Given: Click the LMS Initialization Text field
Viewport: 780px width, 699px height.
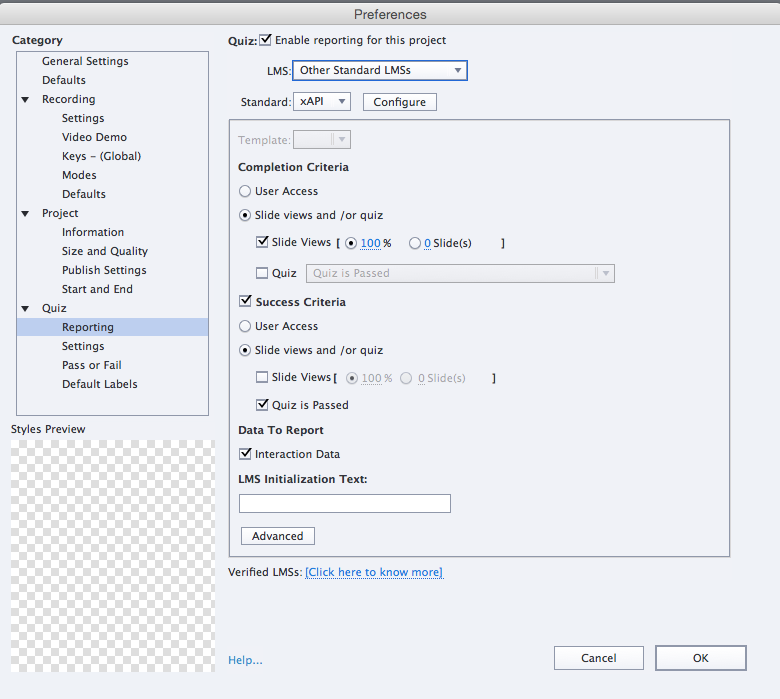Looking at the screenshot, I should point(345,503).
